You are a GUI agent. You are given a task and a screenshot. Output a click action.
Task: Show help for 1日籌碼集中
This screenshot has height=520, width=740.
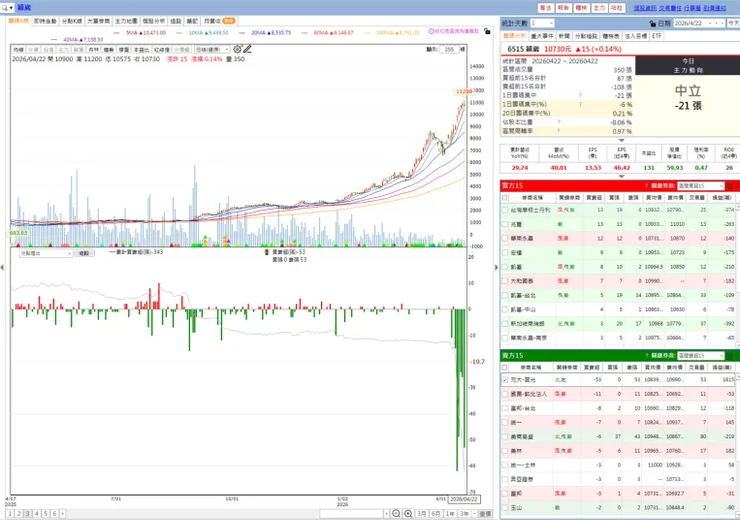(x=580, y=95)
